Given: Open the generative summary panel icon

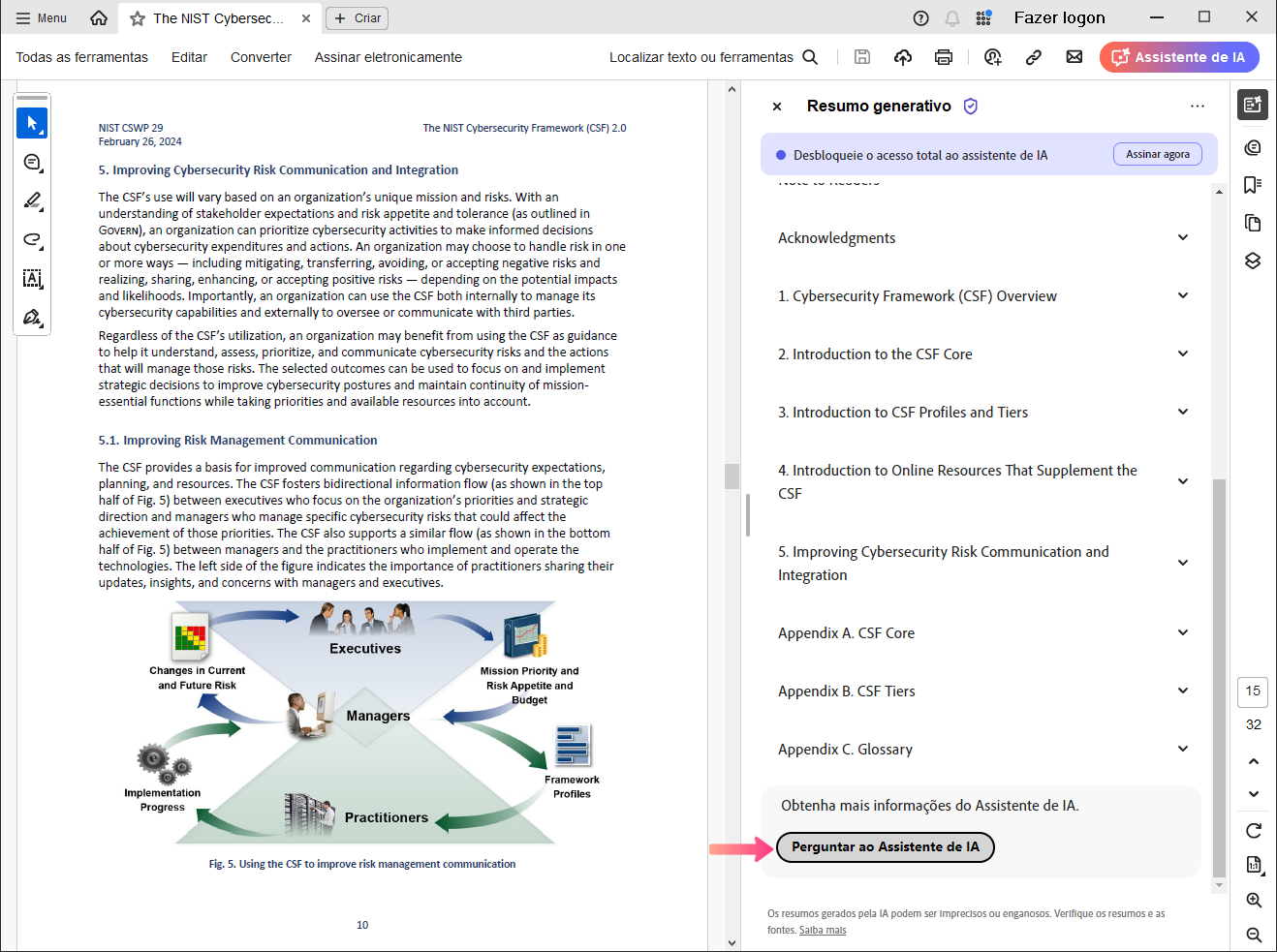Looking at the screenshot, I should pos(1253,105).
